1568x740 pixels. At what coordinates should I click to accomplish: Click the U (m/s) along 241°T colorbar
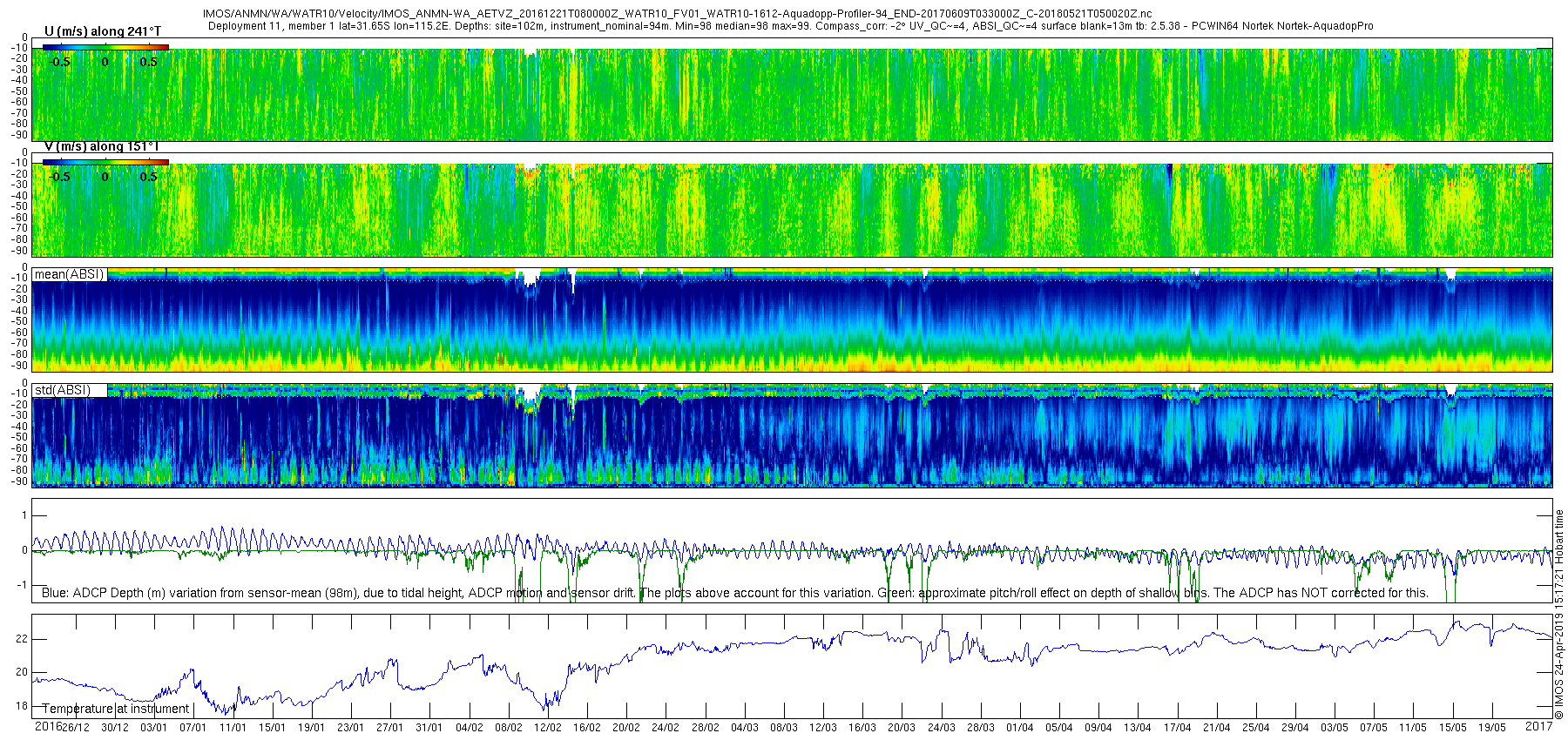click(x=105, y=47)
